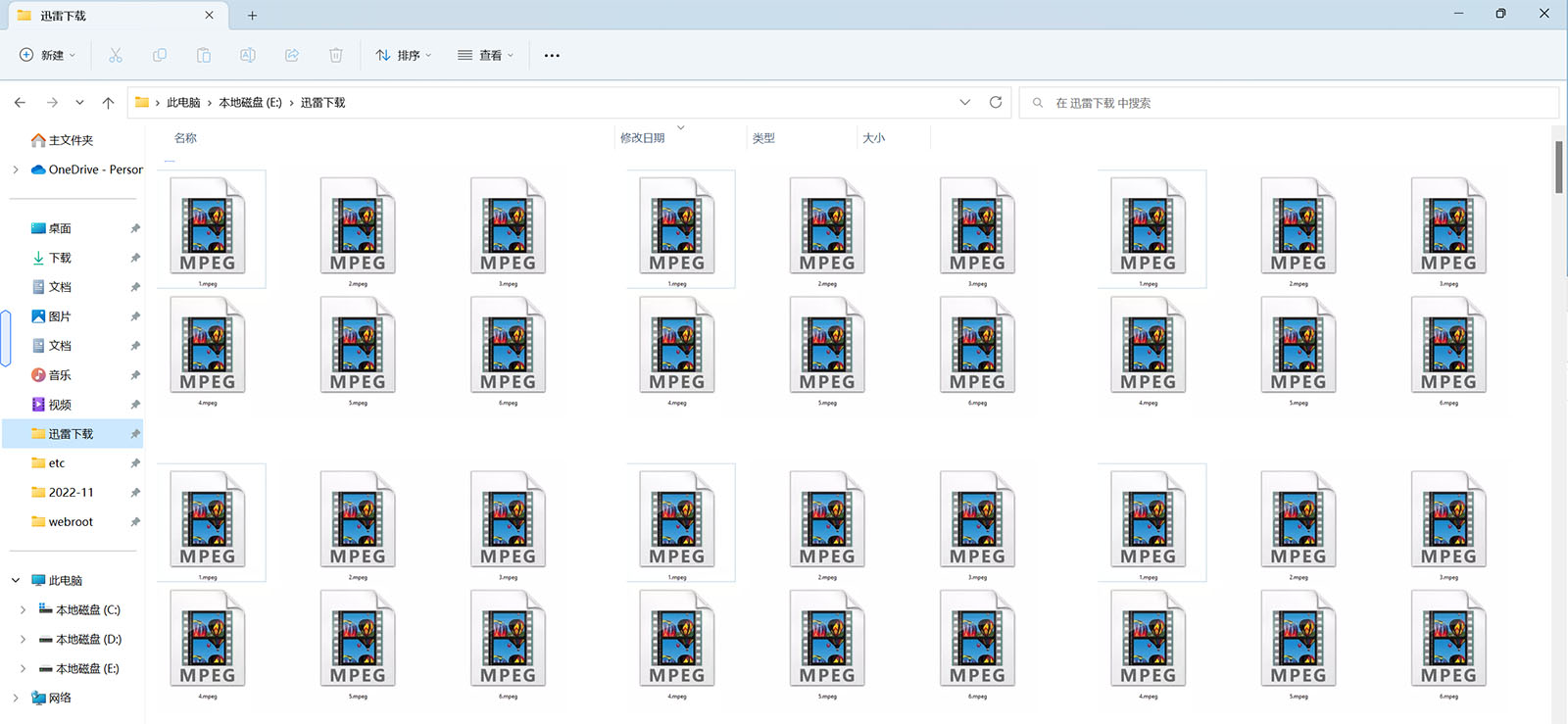Click the pin icon beside webroot folder
The width and height of the screenshot is (1568, 724).
coord(135,522)
